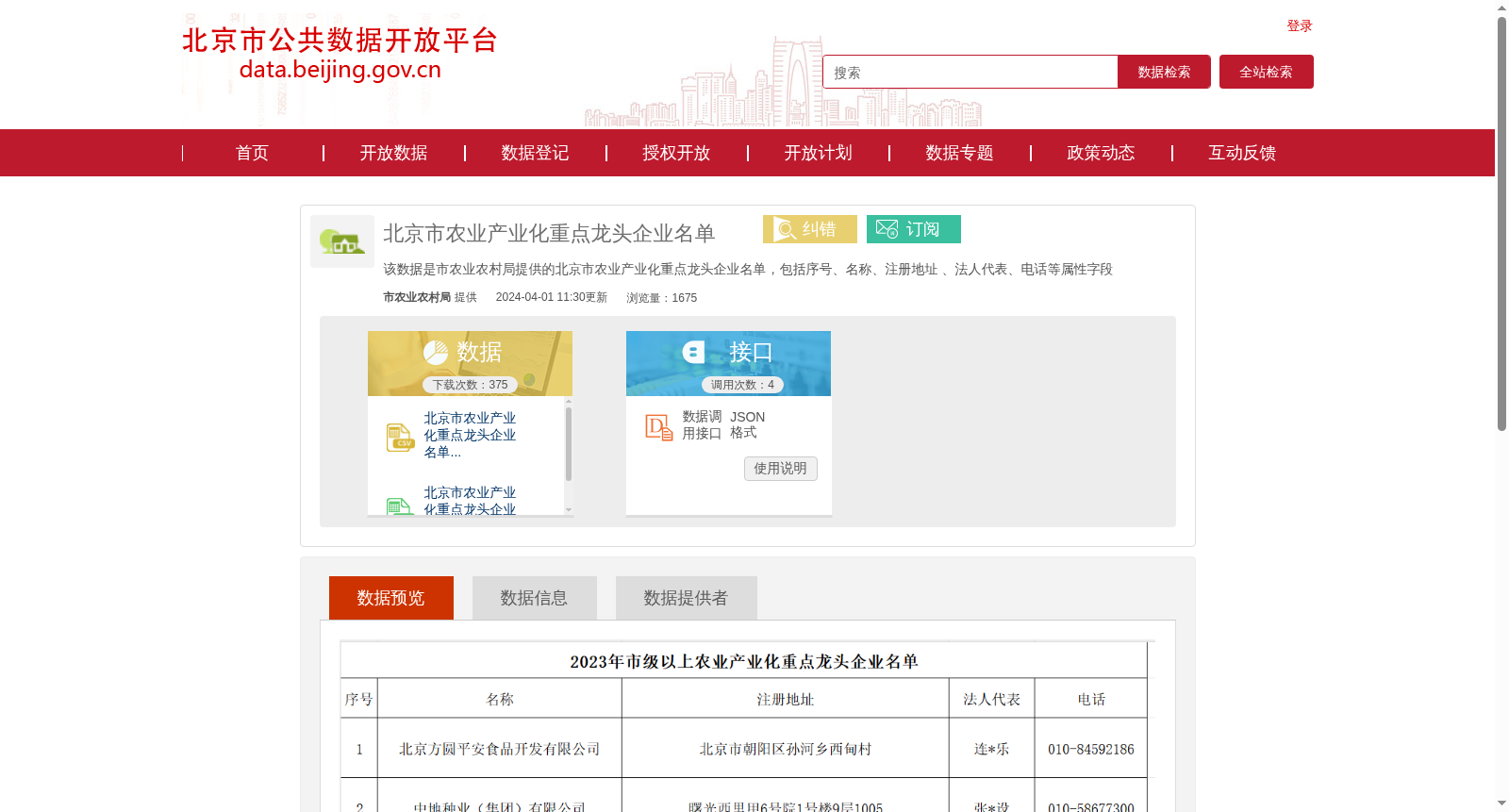Click cell 北京市朝阳区孙河乡西甸村
Image resolution: width=1509 pixels, height=812 pixels.
coord(786,749)
